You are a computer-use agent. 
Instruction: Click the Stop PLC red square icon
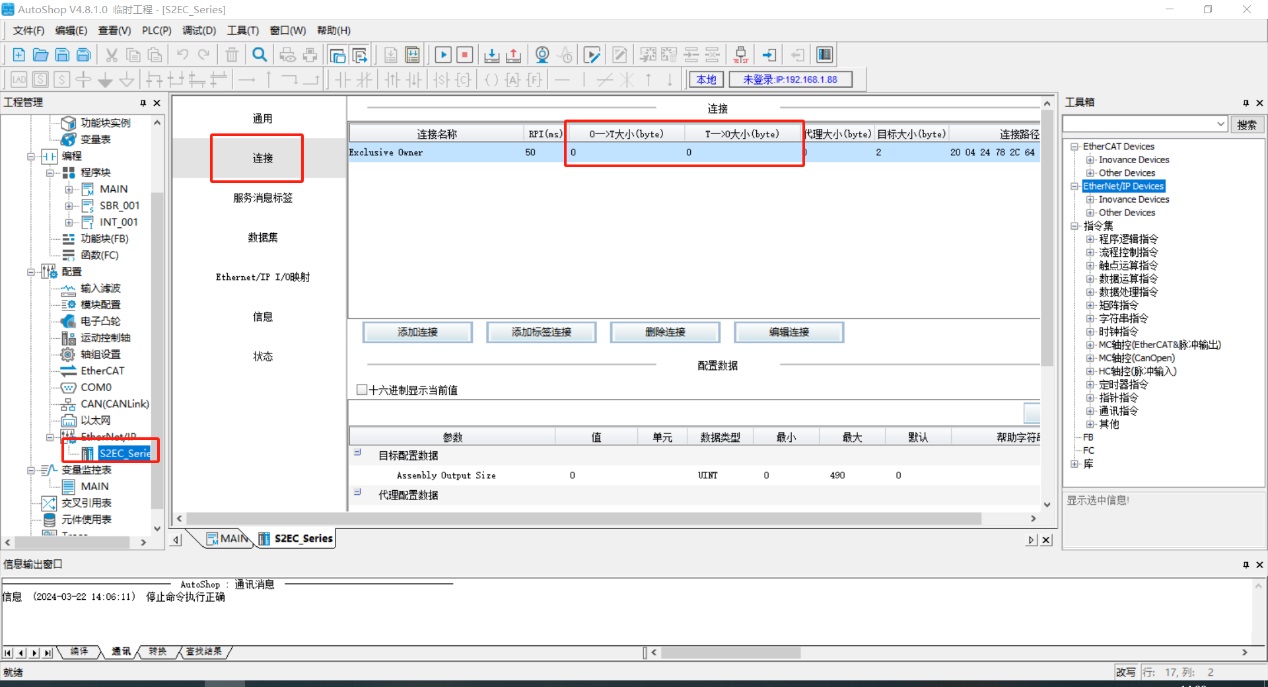click(464, 55)
